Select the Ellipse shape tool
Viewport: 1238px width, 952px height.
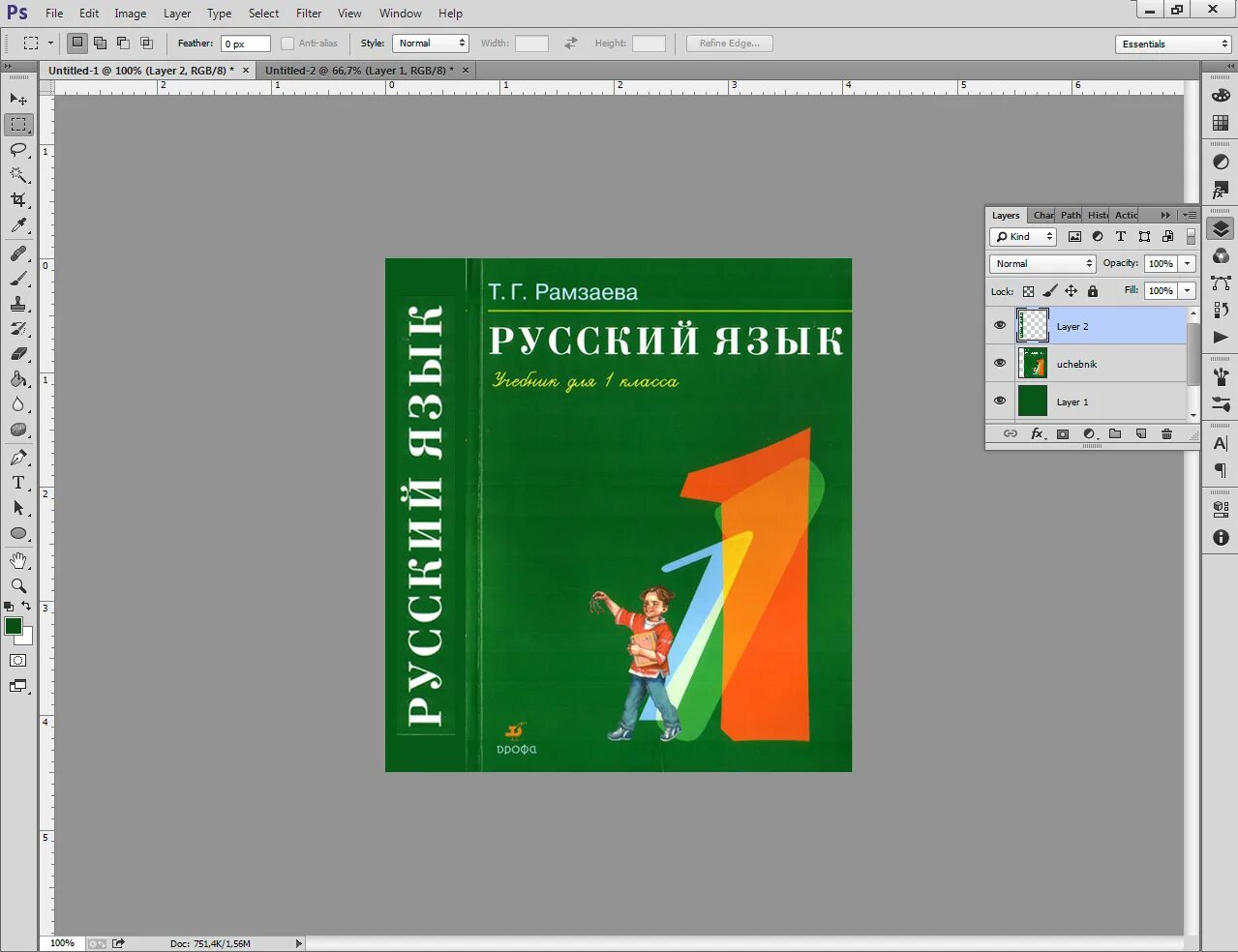tap(18, 533)
